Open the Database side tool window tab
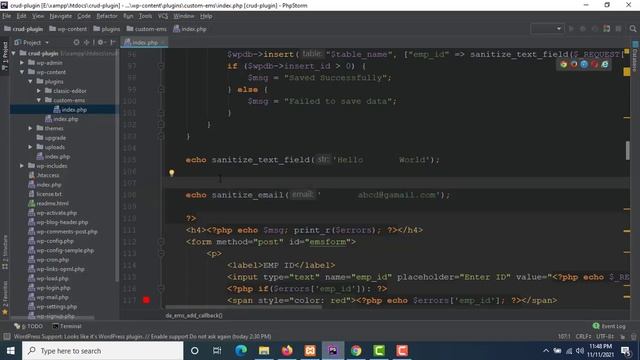The width and height of the screenshot is (640, 360). pyautogui.click(x=635, y=56)
